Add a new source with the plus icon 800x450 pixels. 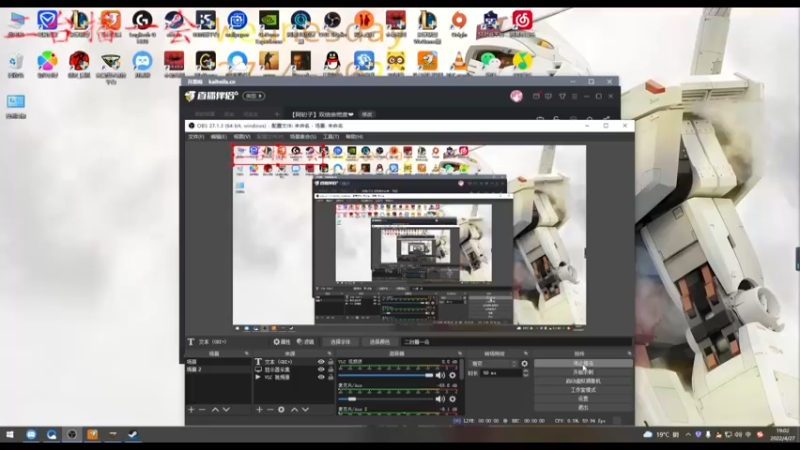[x=259, y=409]
